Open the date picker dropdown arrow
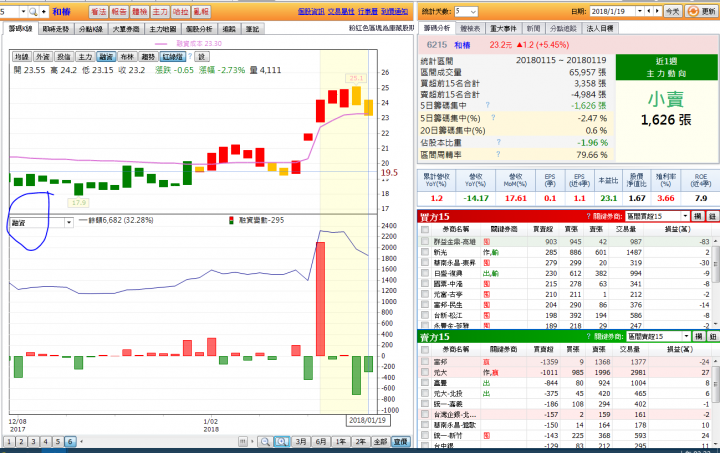Viewport: 720px width, 453px height. pyautogui.click(x=640, y=11)
